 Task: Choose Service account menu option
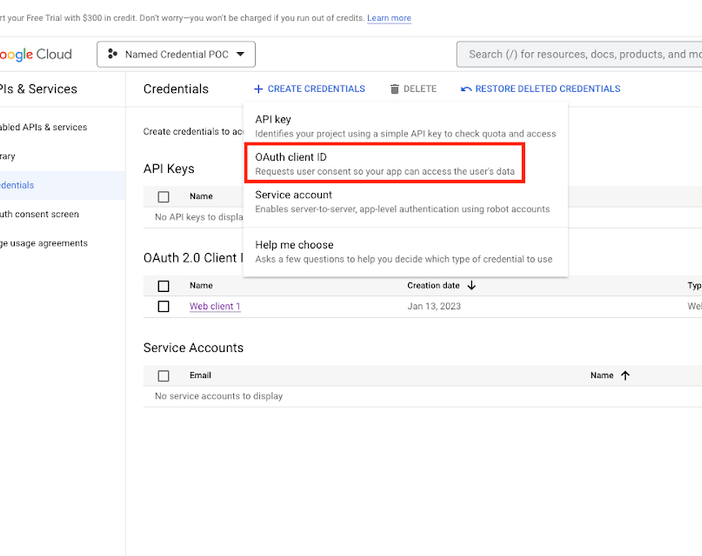[406, 201]
